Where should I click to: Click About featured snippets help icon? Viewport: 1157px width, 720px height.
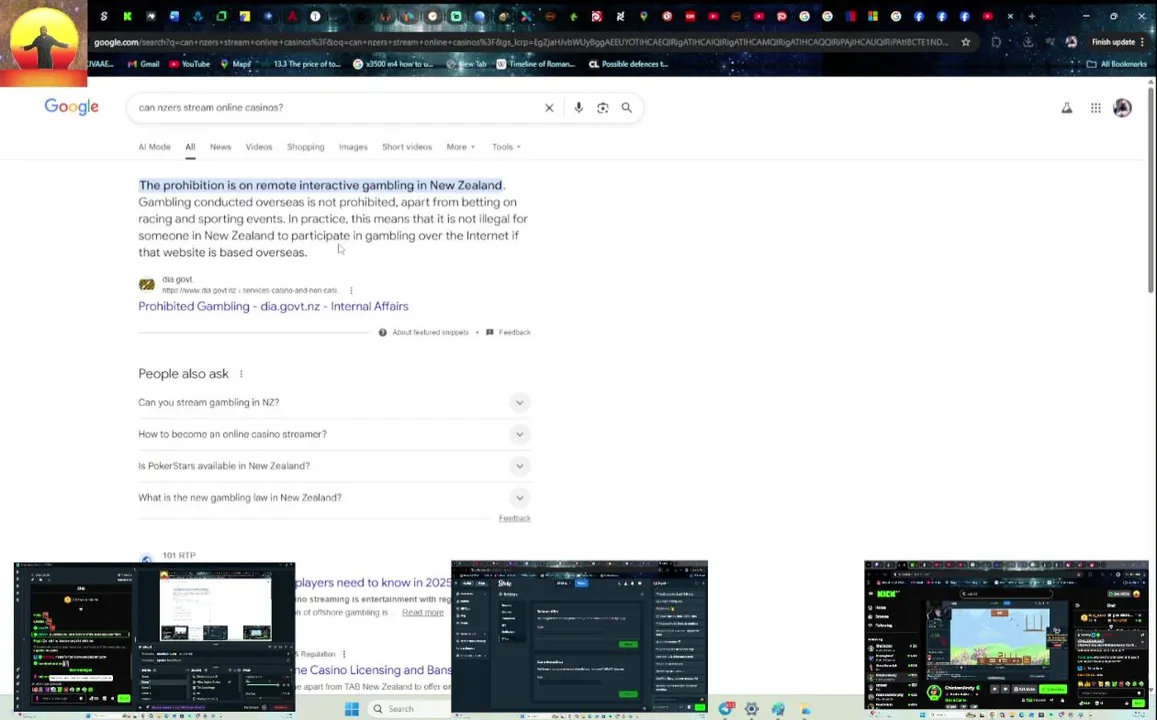tap(382, 333)
